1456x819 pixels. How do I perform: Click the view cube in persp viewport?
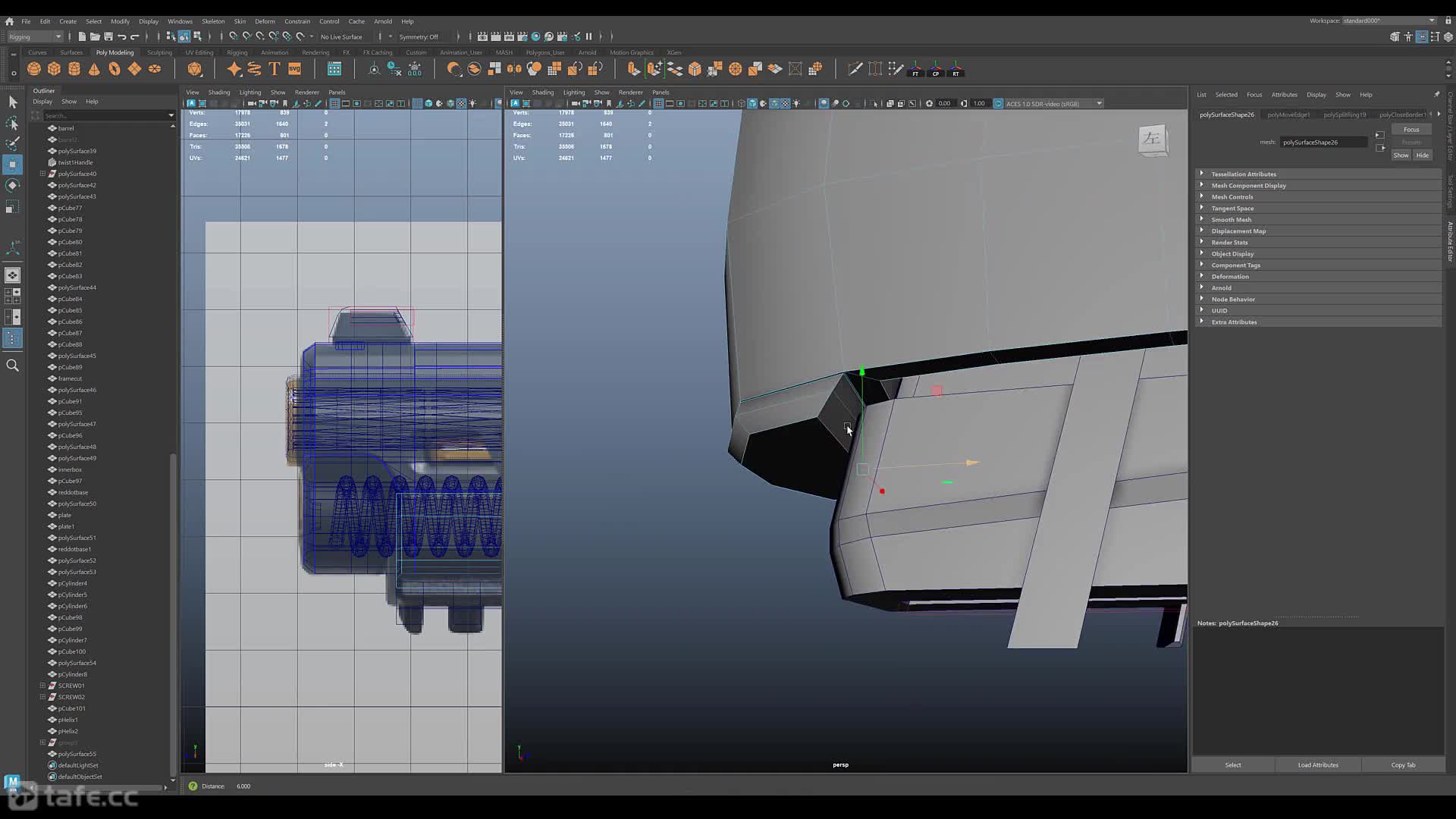click(1153, 140)
